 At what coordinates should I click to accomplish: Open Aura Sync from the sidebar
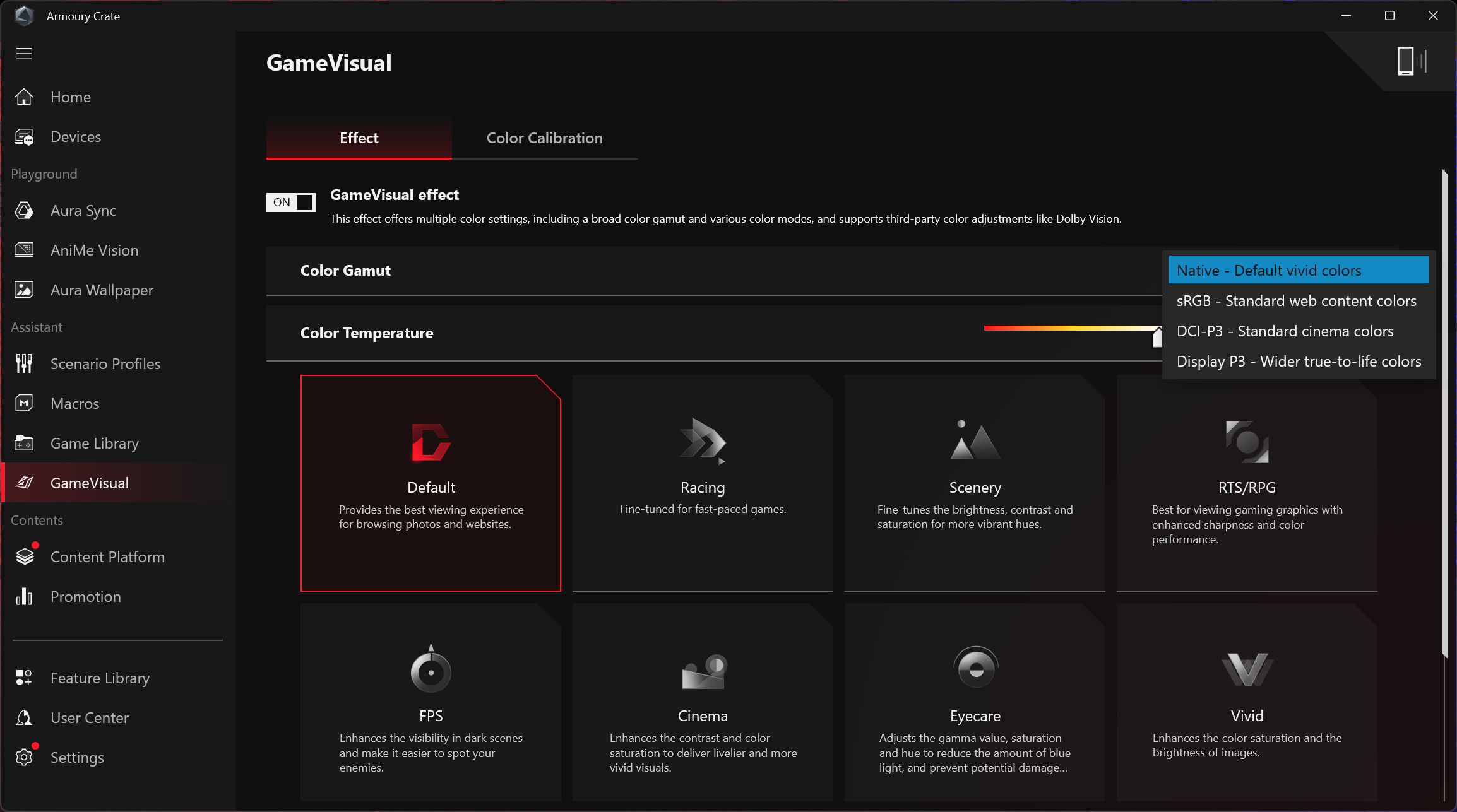(83, 211)
